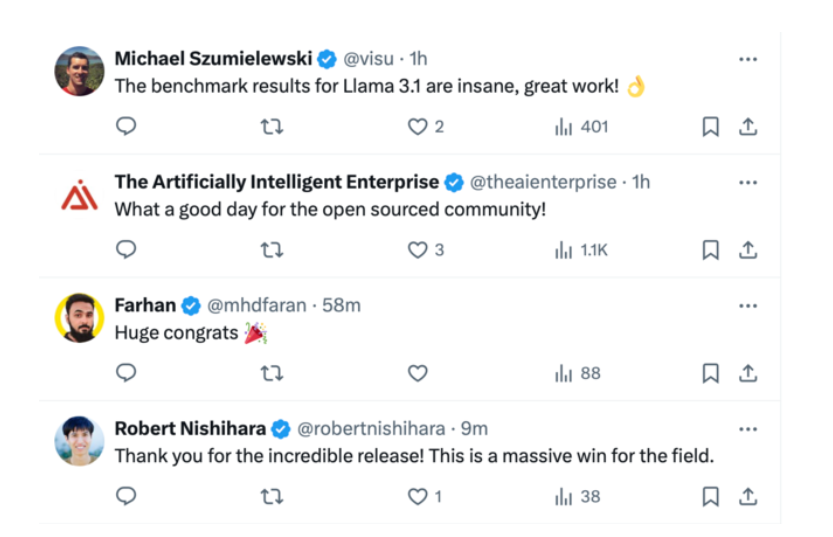Click Farhan's profile avatar
Image resolution: width=833 pixels, height=537 pixels.
tap(79, 318)
